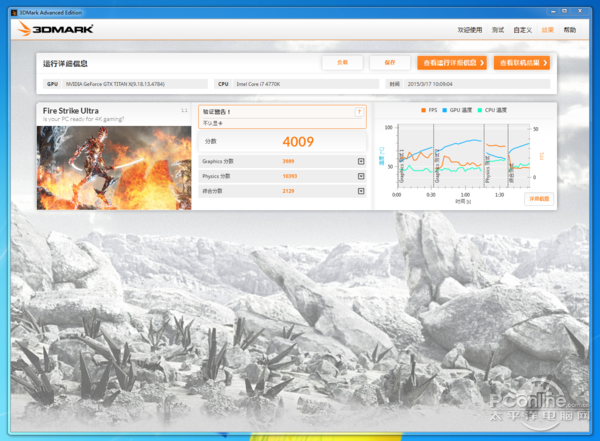Click the Fire Strike Ultra title text

click(x=70, y=111)
